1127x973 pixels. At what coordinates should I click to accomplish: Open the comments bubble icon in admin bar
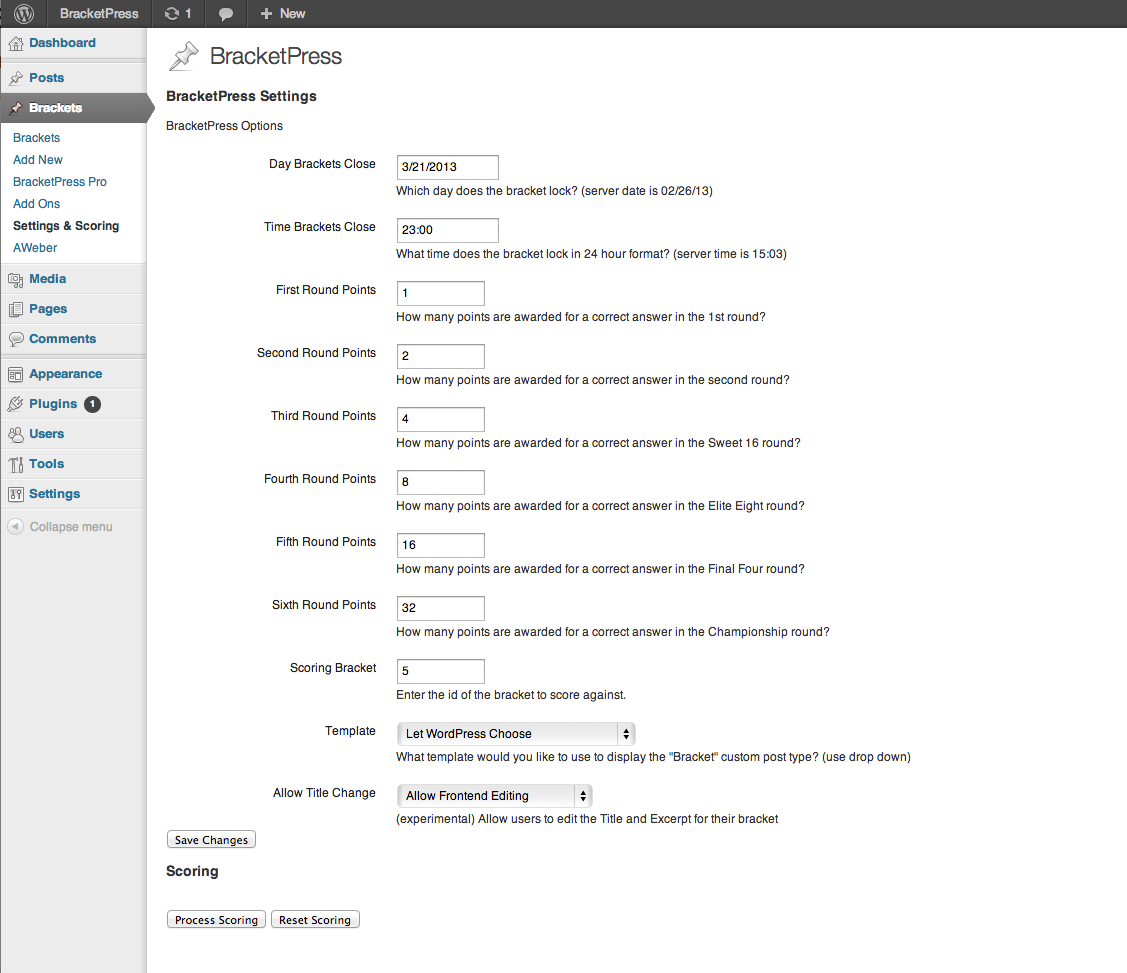226,14
